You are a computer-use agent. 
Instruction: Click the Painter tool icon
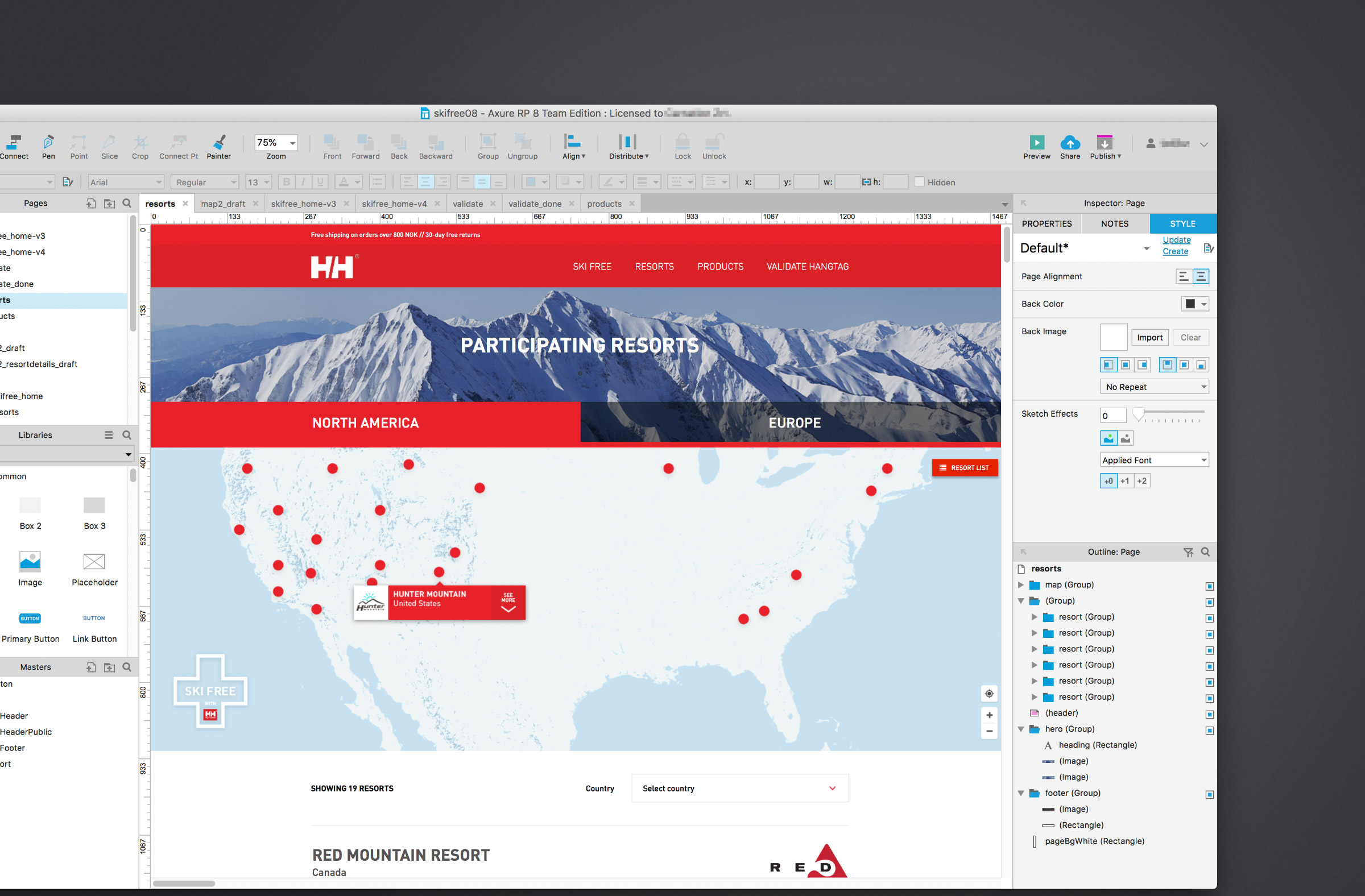(x=218, y=142)
